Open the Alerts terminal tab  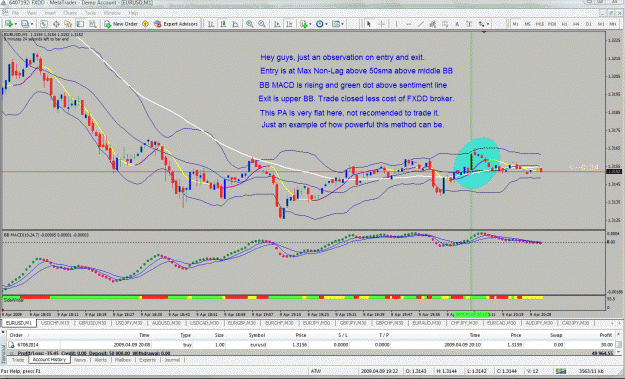coord(100,360)
